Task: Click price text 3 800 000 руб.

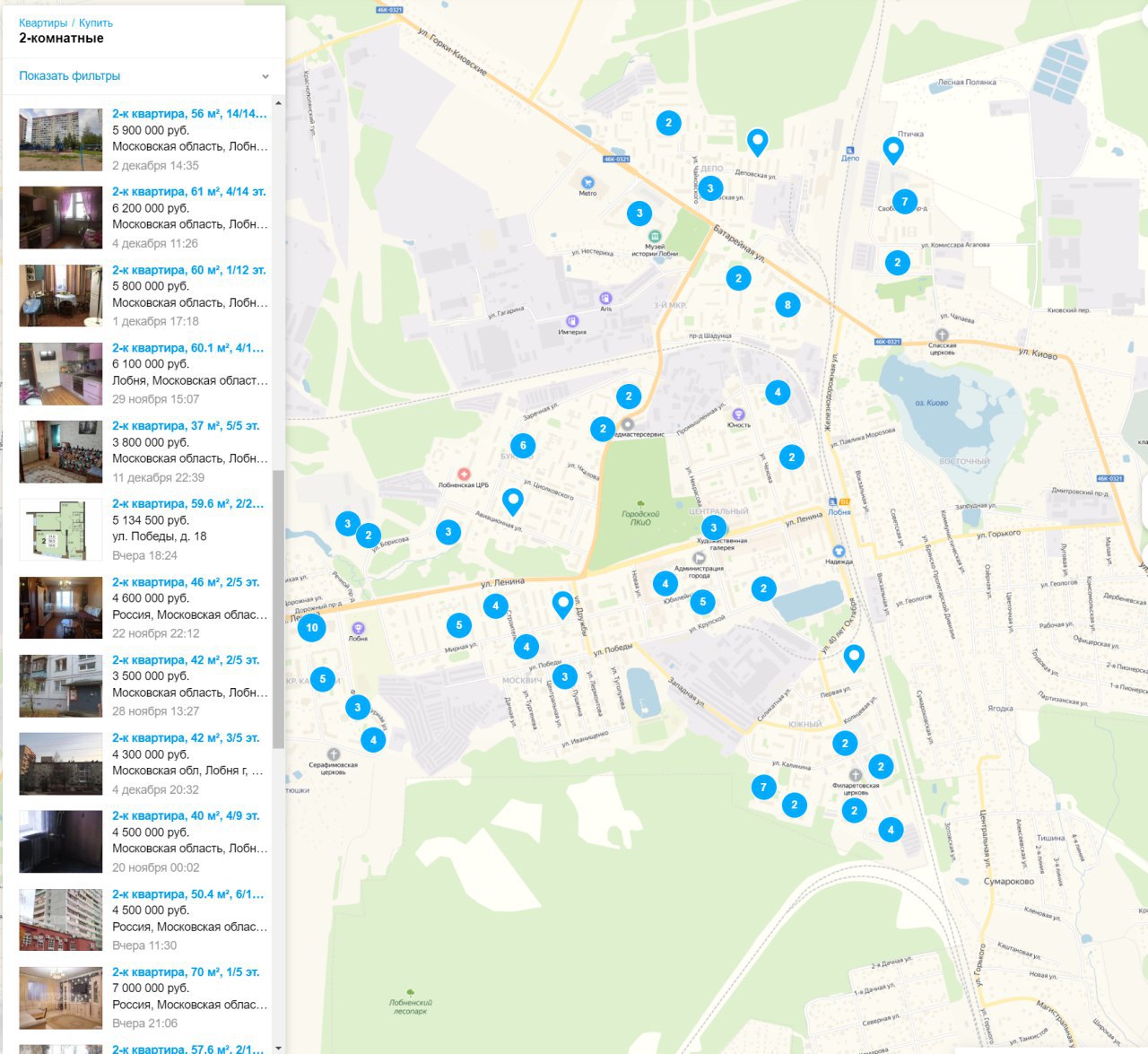Action: coord(151,442)
